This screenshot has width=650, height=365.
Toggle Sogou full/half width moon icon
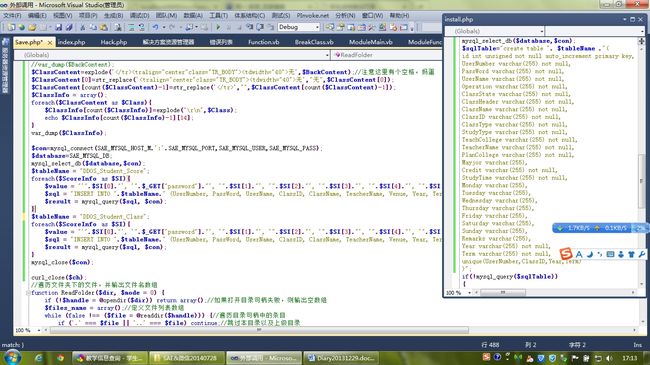(589, 254)
